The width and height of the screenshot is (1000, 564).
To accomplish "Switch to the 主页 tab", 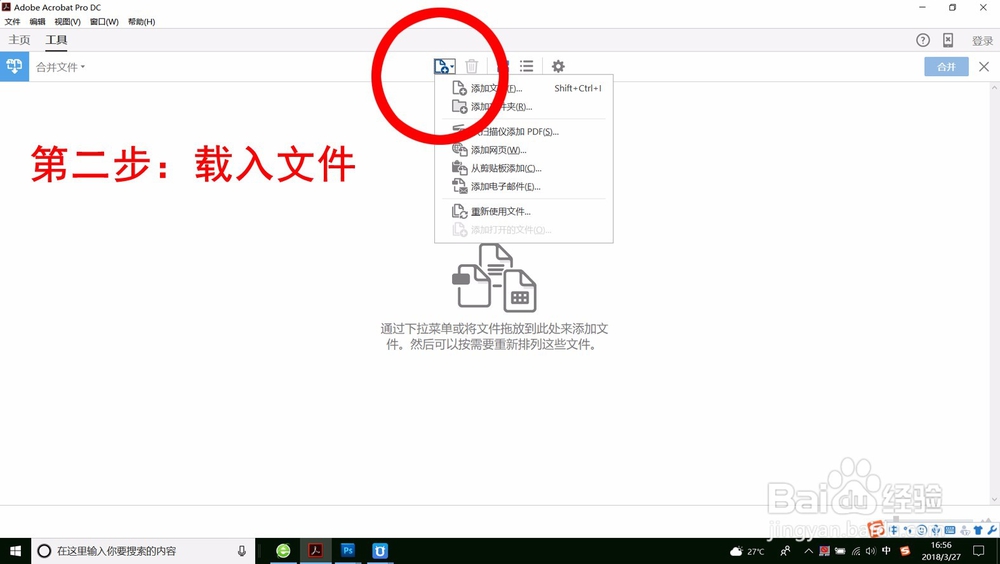I will click(19, 40).
